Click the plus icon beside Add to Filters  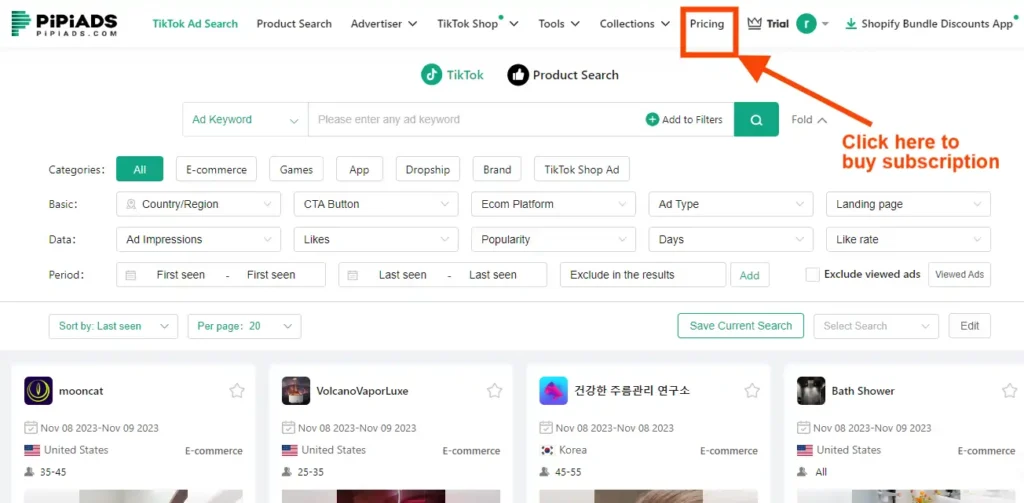tap(652, 120)
